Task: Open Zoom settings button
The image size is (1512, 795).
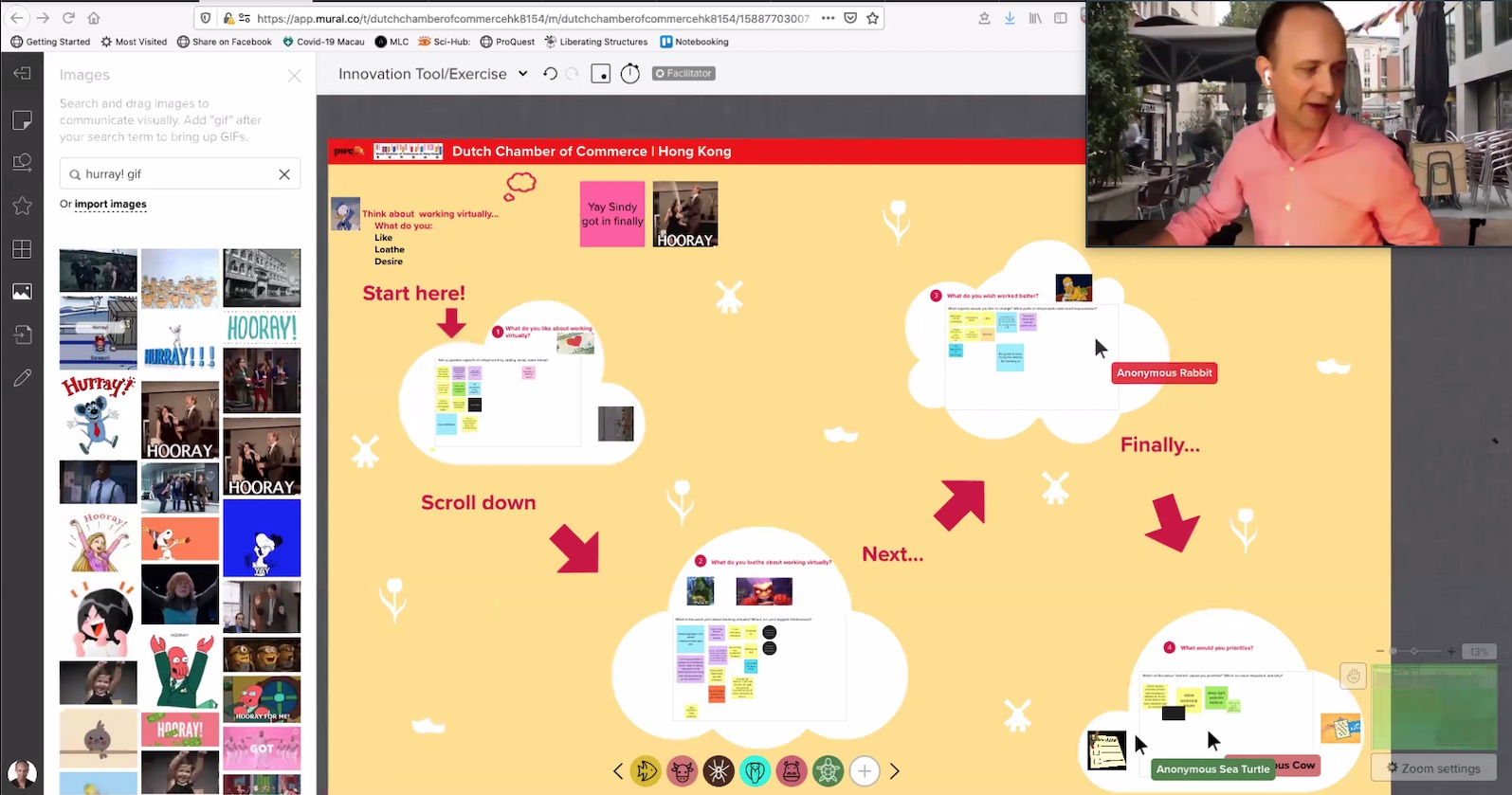Action: pos(1432,768)
